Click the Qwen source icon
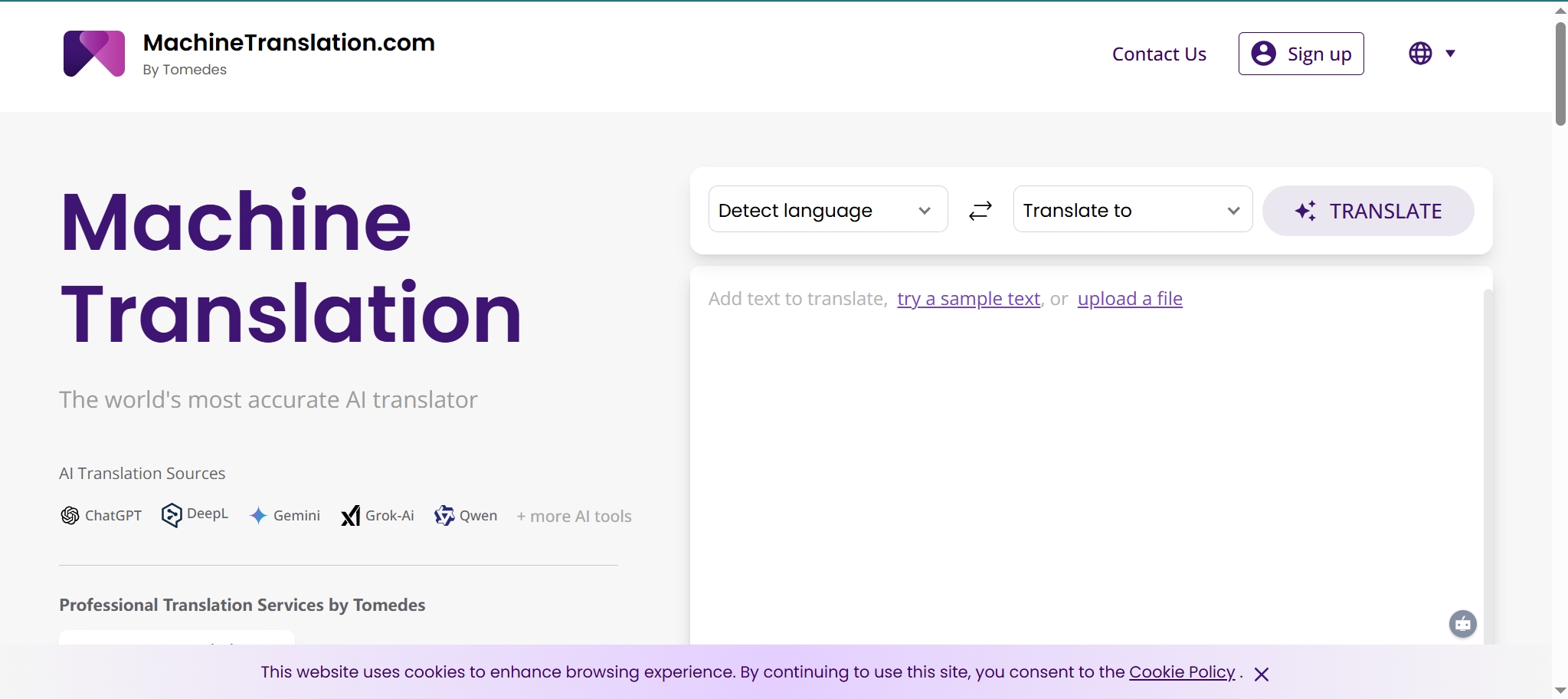 (x=444, y=516)
